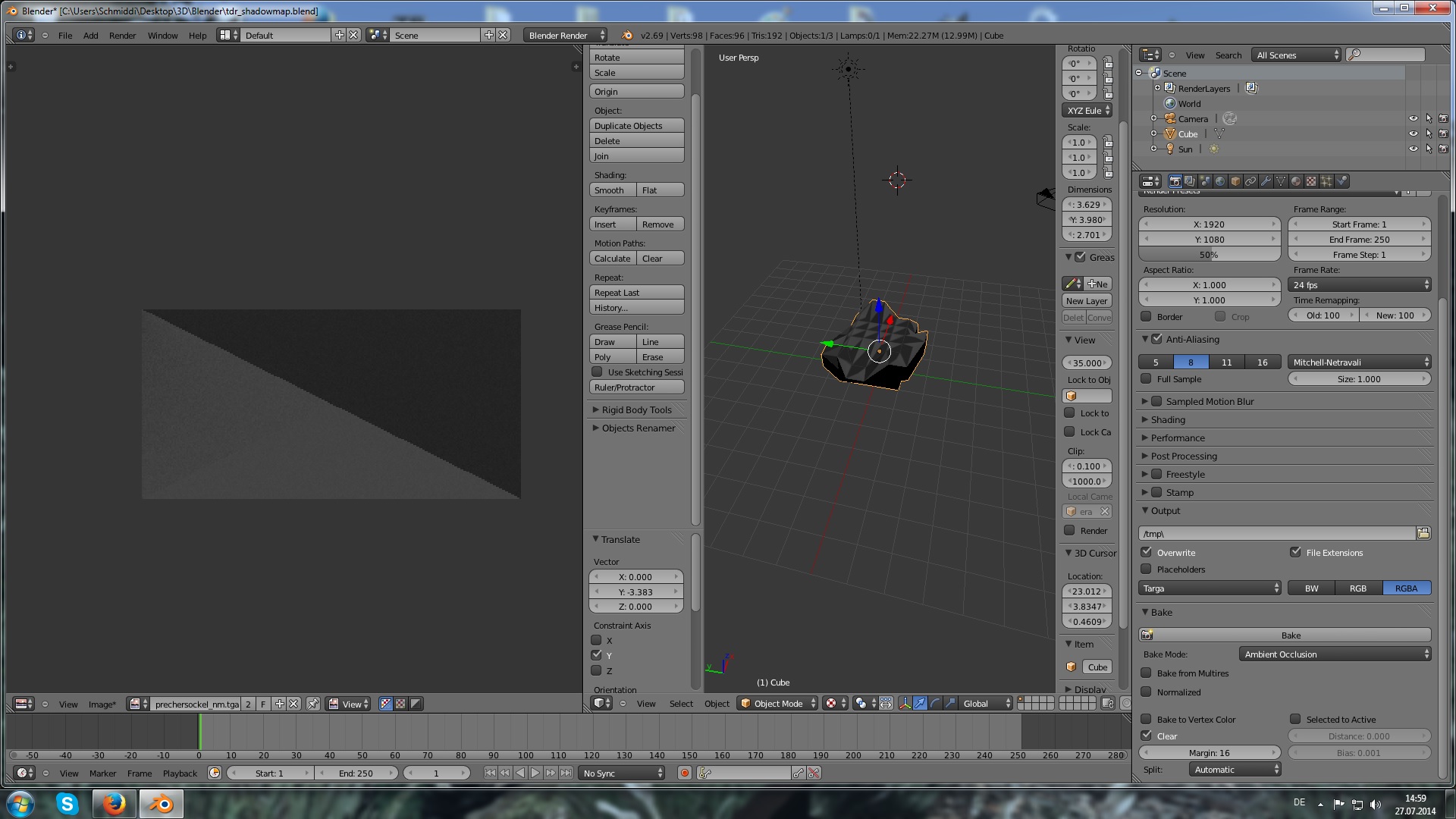Screen dimensions: 1456x819
Task: Open the World properties tab
Action: (1220, 181)
